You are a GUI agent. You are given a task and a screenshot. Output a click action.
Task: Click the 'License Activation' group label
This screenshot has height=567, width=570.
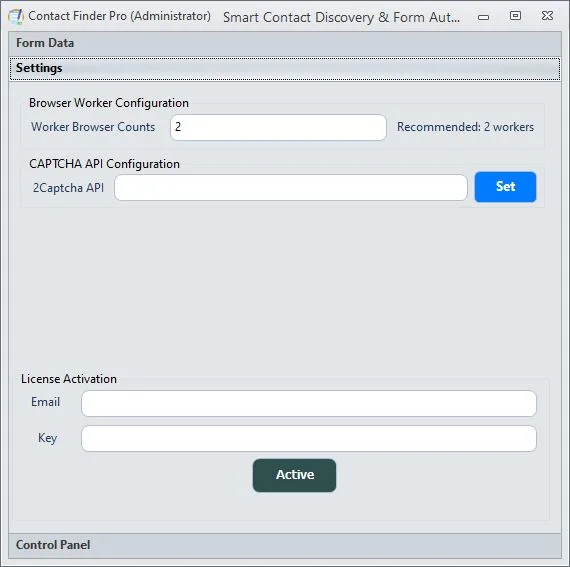[x=69, y=379]
